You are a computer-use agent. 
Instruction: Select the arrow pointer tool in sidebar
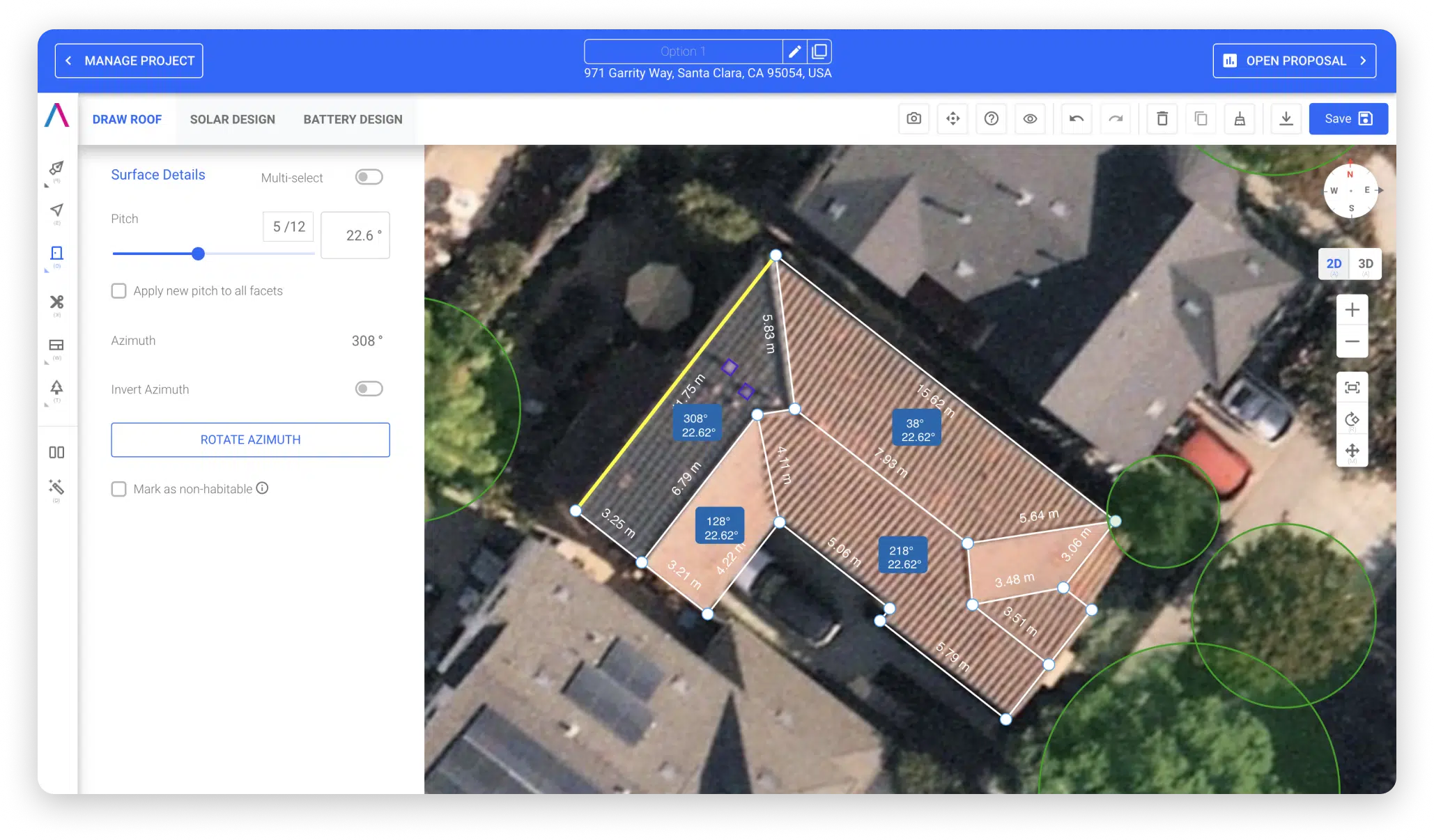56,210
